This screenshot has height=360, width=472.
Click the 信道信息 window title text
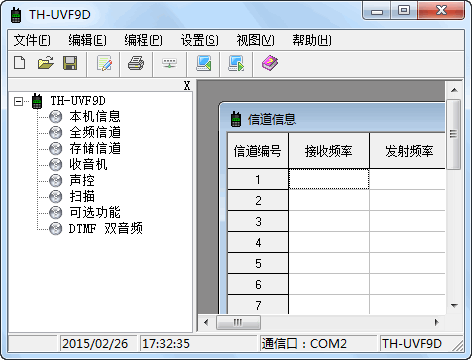[272, 119]
